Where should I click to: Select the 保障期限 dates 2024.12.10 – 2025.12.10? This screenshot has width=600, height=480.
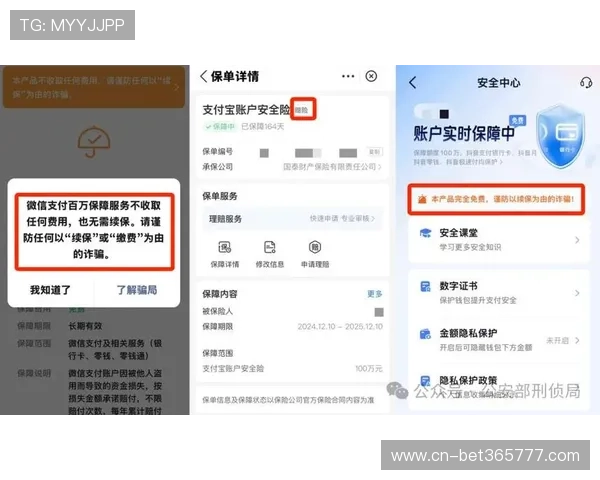(340, 327)
